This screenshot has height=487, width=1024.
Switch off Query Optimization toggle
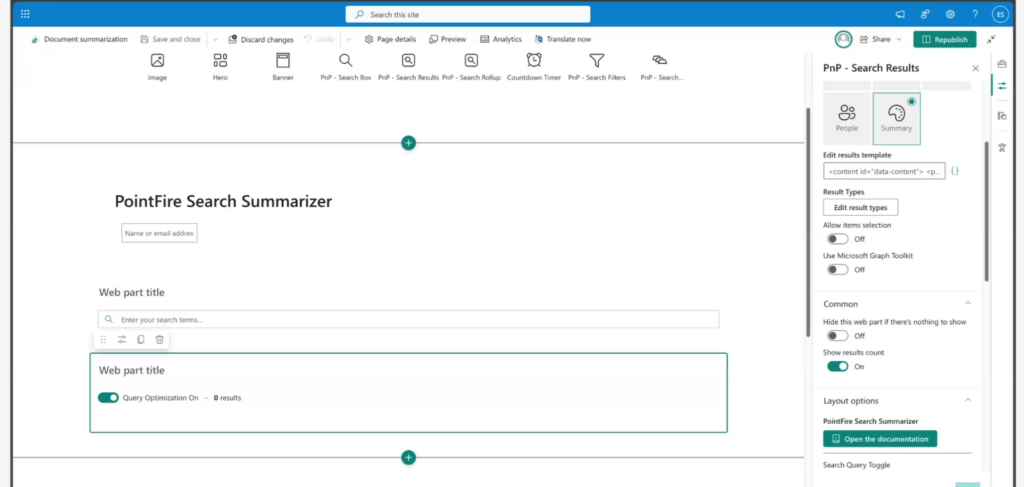tap(108, 398)
